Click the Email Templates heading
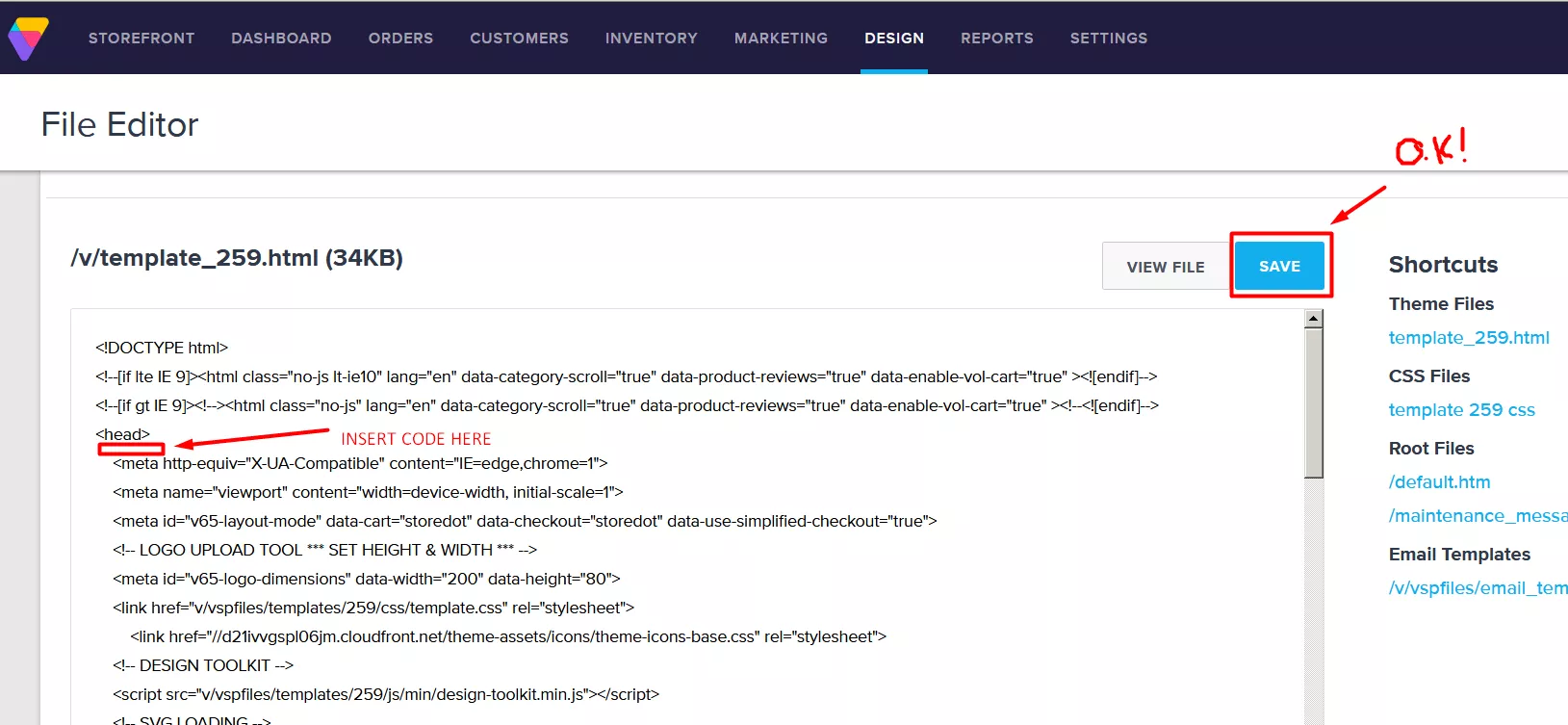 tap(1459, 555)
